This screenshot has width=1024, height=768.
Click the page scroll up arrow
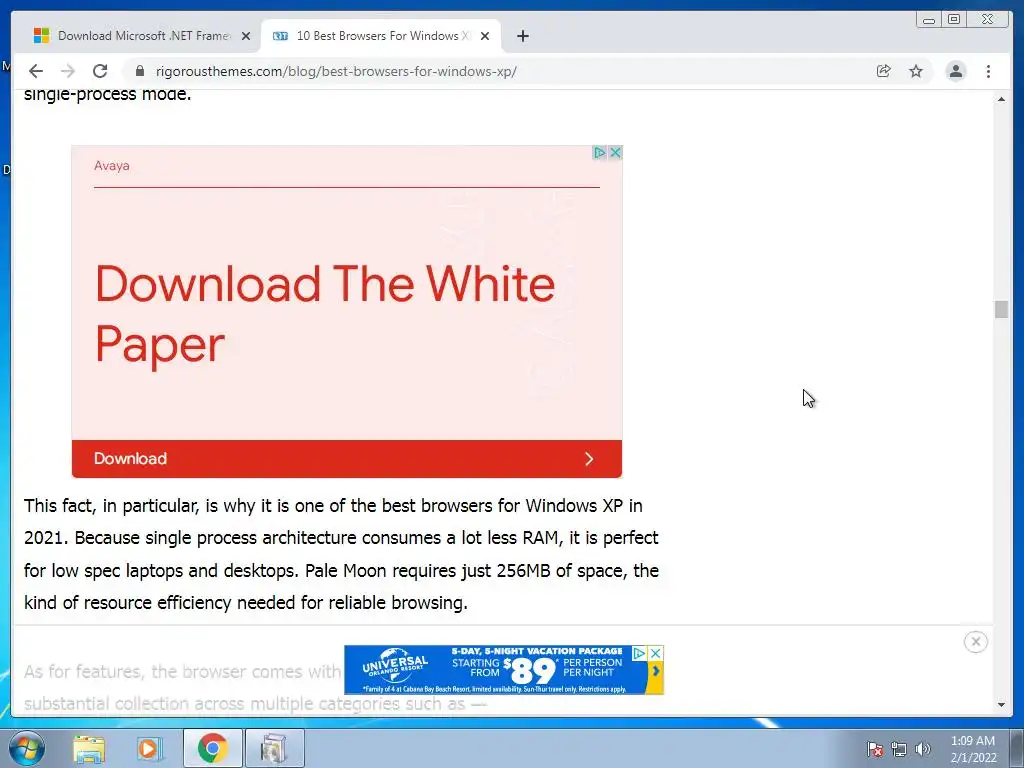click(1001, 99)
